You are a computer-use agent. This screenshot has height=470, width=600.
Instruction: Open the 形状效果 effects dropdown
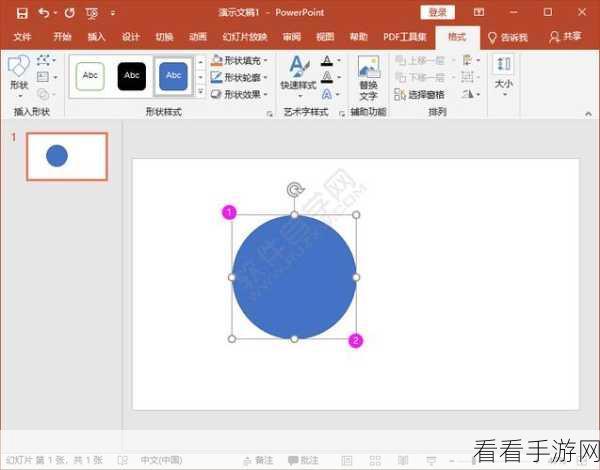coord(240,94)
